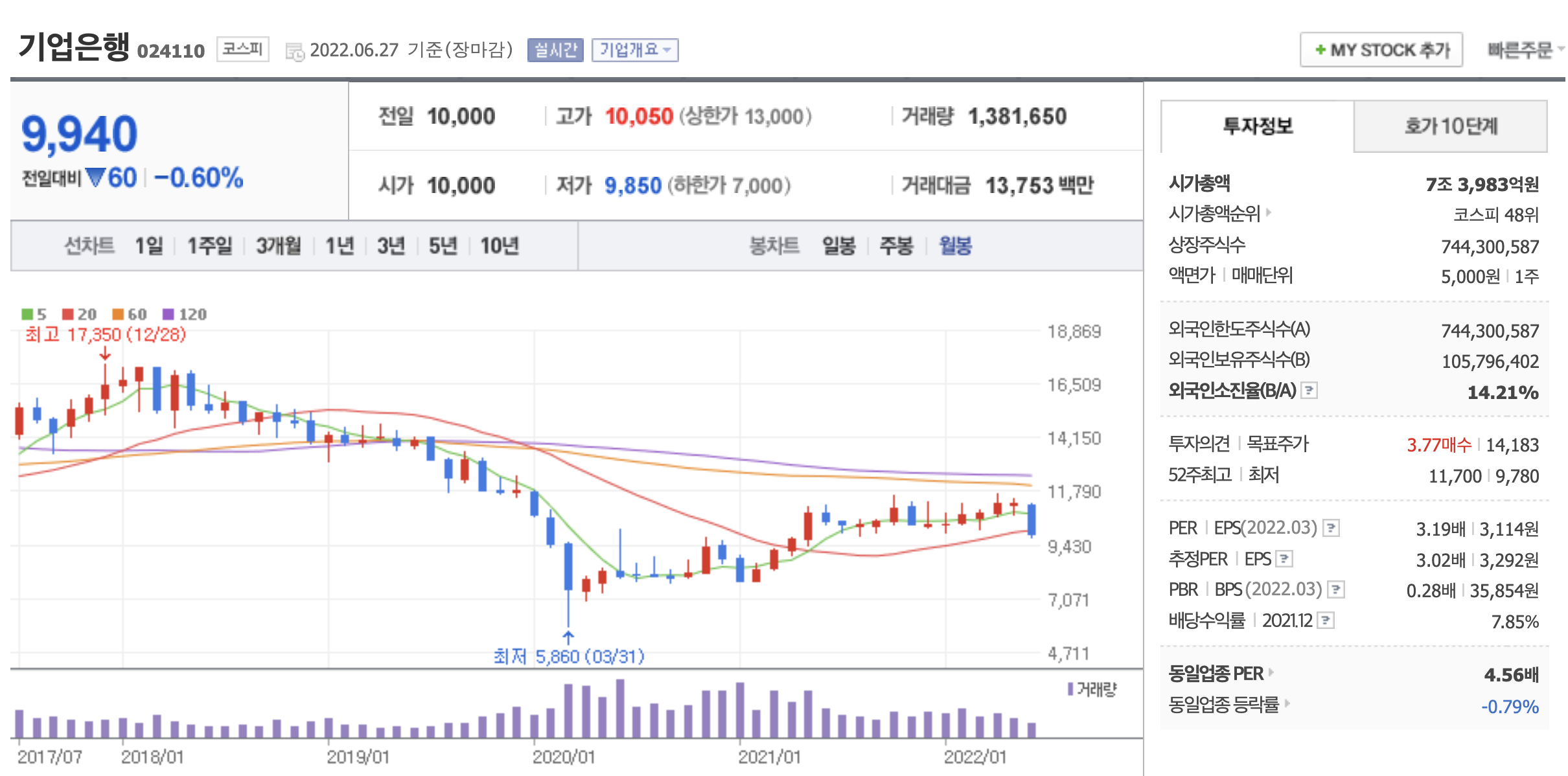Viewport: 1568px width, 776px height.
Task: Open help icon beside PBR BPS(2022.03)
Action: 1336,589
